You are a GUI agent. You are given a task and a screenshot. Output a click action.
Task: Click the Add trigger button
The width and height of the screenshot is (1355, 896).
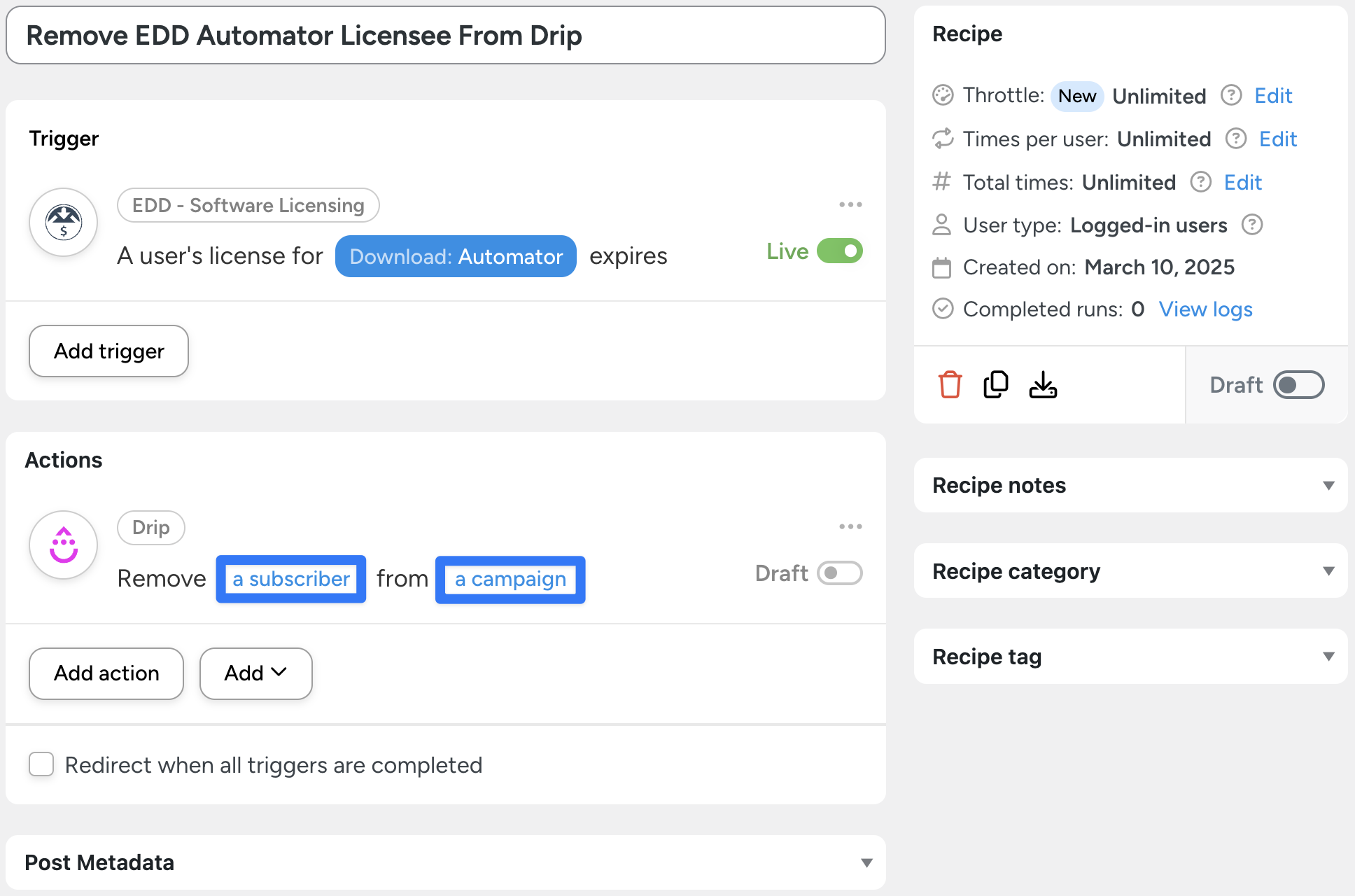108,351
